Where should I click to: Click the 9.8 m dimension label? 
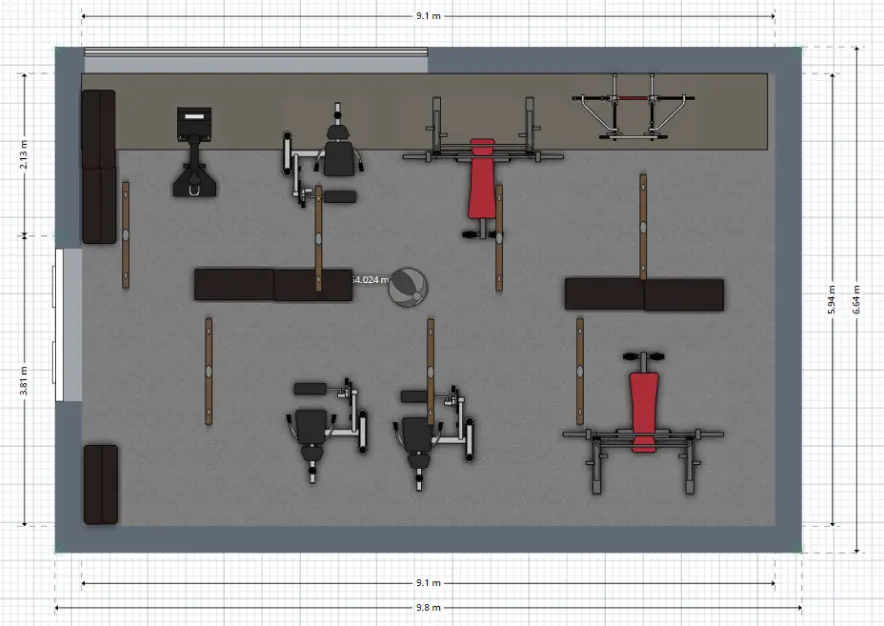coord(428,607)
